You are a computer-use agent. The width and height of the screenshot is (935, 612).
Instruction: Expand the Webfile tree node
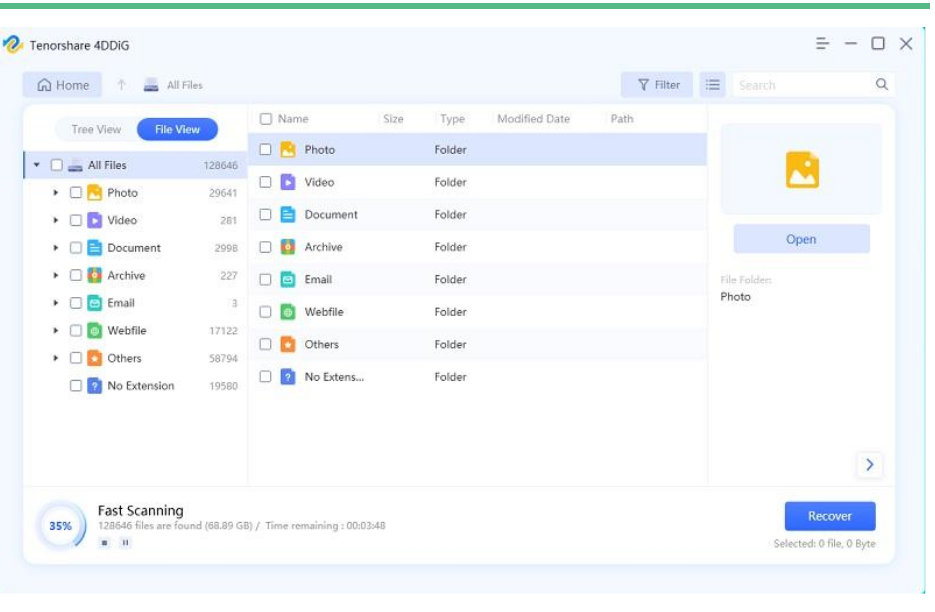point(55,330)
